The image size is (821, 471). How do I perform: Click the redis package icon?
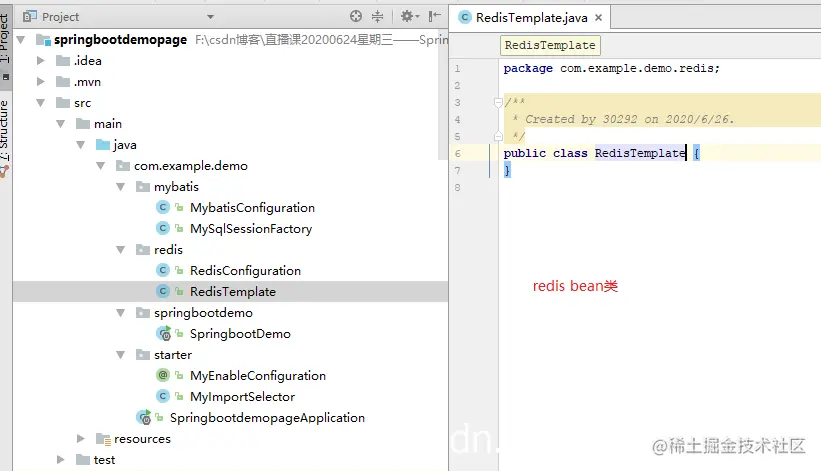[143, 250]
